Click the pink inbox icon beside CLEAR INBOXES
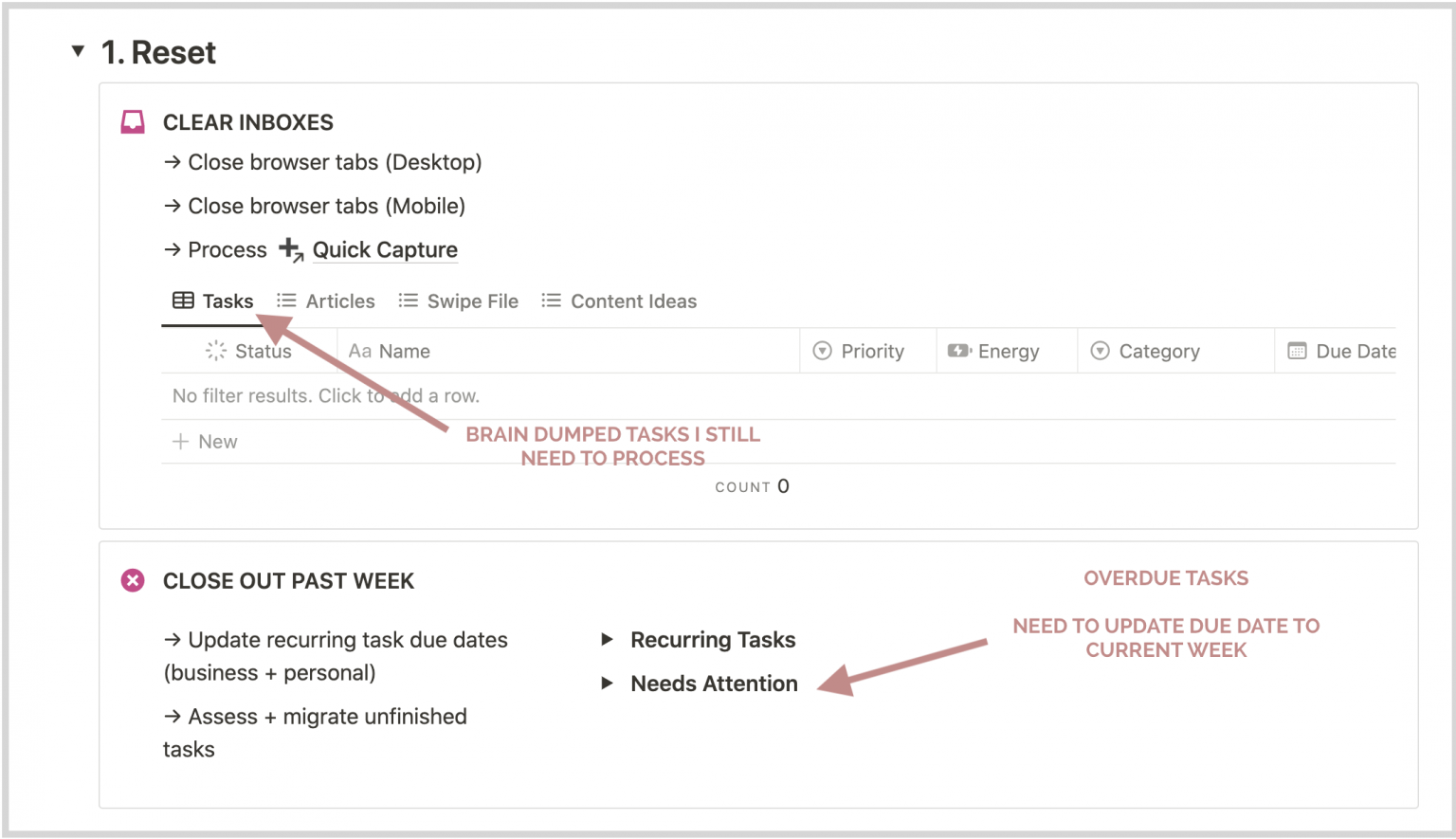The height and width of the screenshot is (839, 1456). pos(133,121)
